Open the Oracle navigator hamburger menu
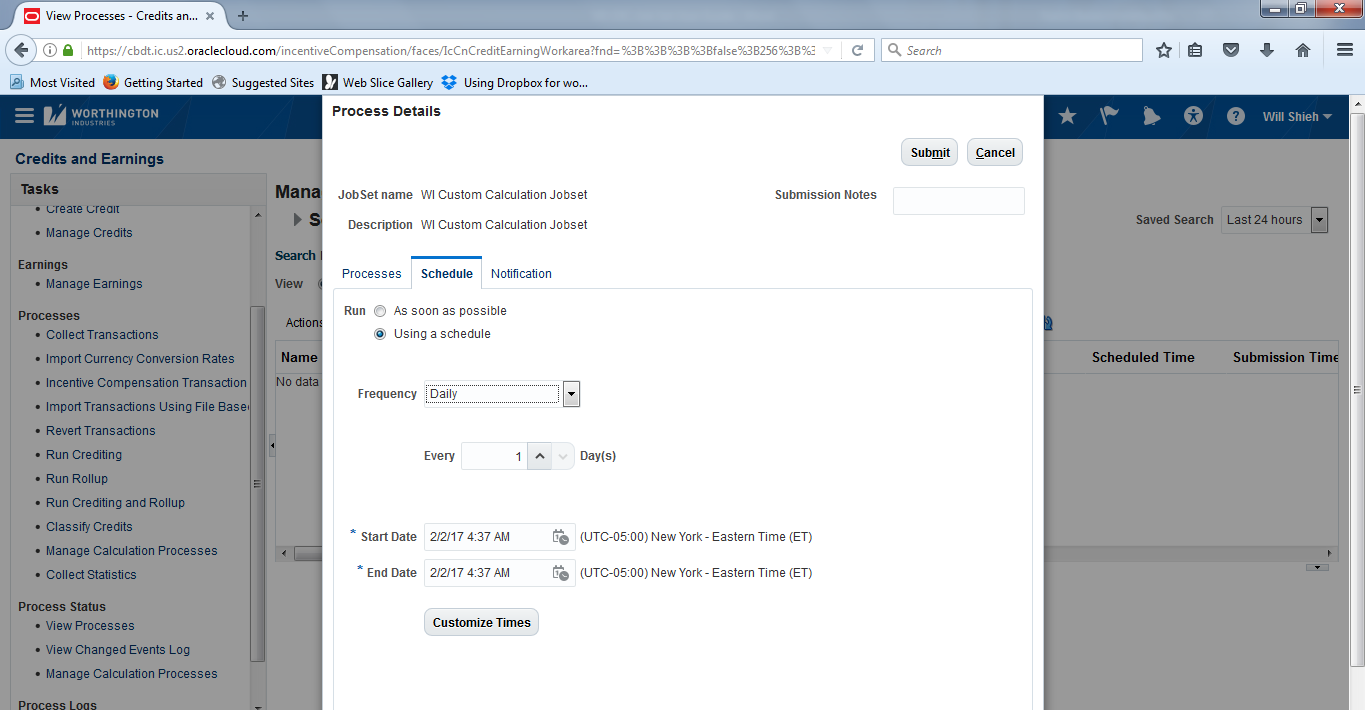This screenshot has height=710, width=1365. (25, 116)
